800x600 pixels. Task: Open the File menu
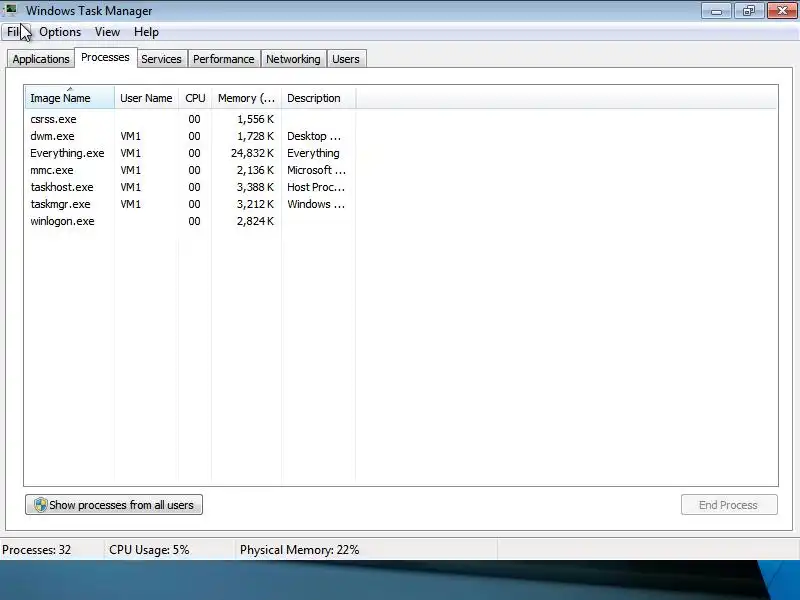(x=14, y=32)
